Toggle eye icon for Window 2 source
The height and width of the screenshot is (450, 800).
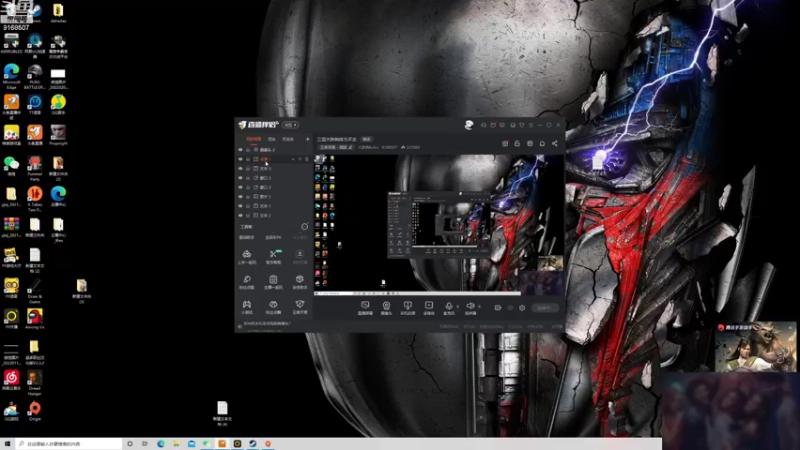[240, 187]
